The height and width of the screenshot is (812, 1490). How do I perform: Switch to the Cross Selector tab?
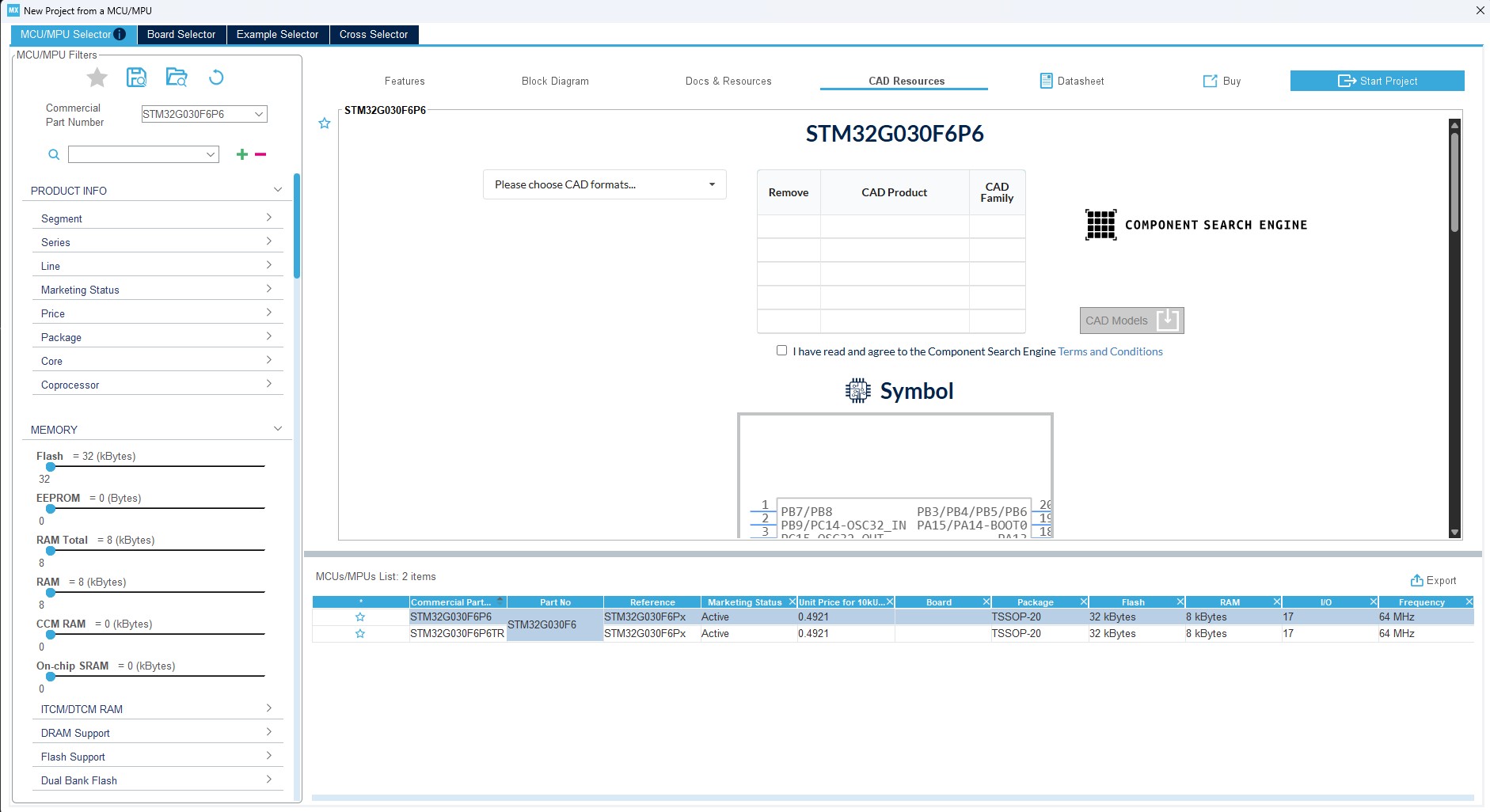pyautogui.click(x=374, y=35)
